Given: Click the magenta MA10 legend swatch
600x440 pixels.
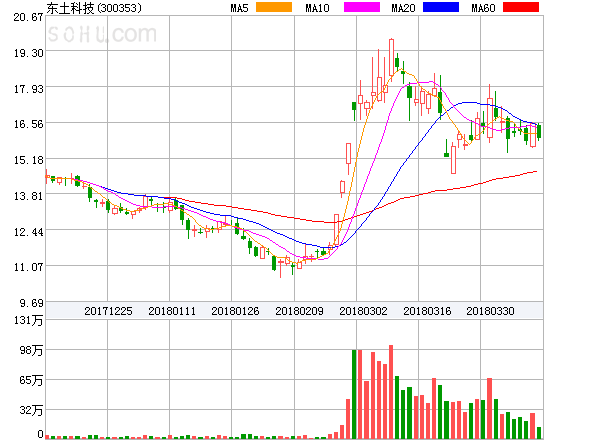Looking at the screenshot, I should click(362, 7).
